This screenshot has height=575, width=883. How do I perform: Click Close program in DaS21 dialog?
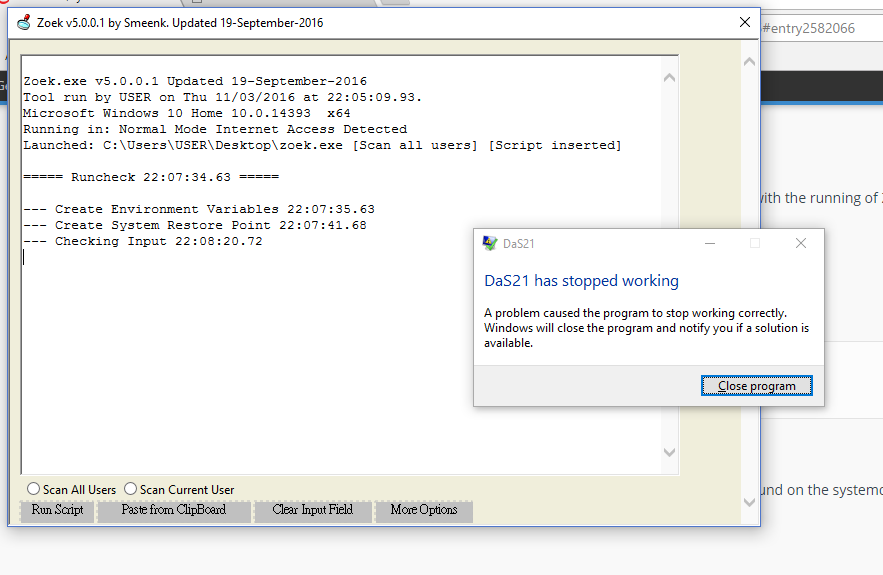756,386
